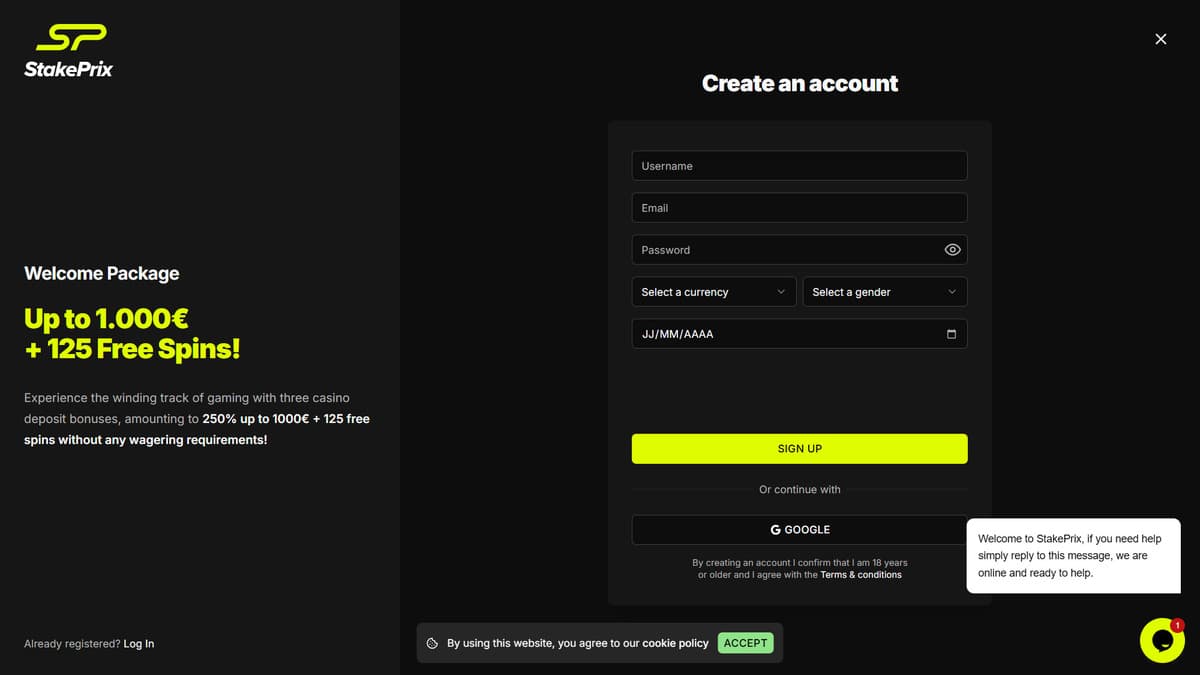The image size is (1200, 675).
Task: Click the cookie icon in the banner
Action: (432, 643)
